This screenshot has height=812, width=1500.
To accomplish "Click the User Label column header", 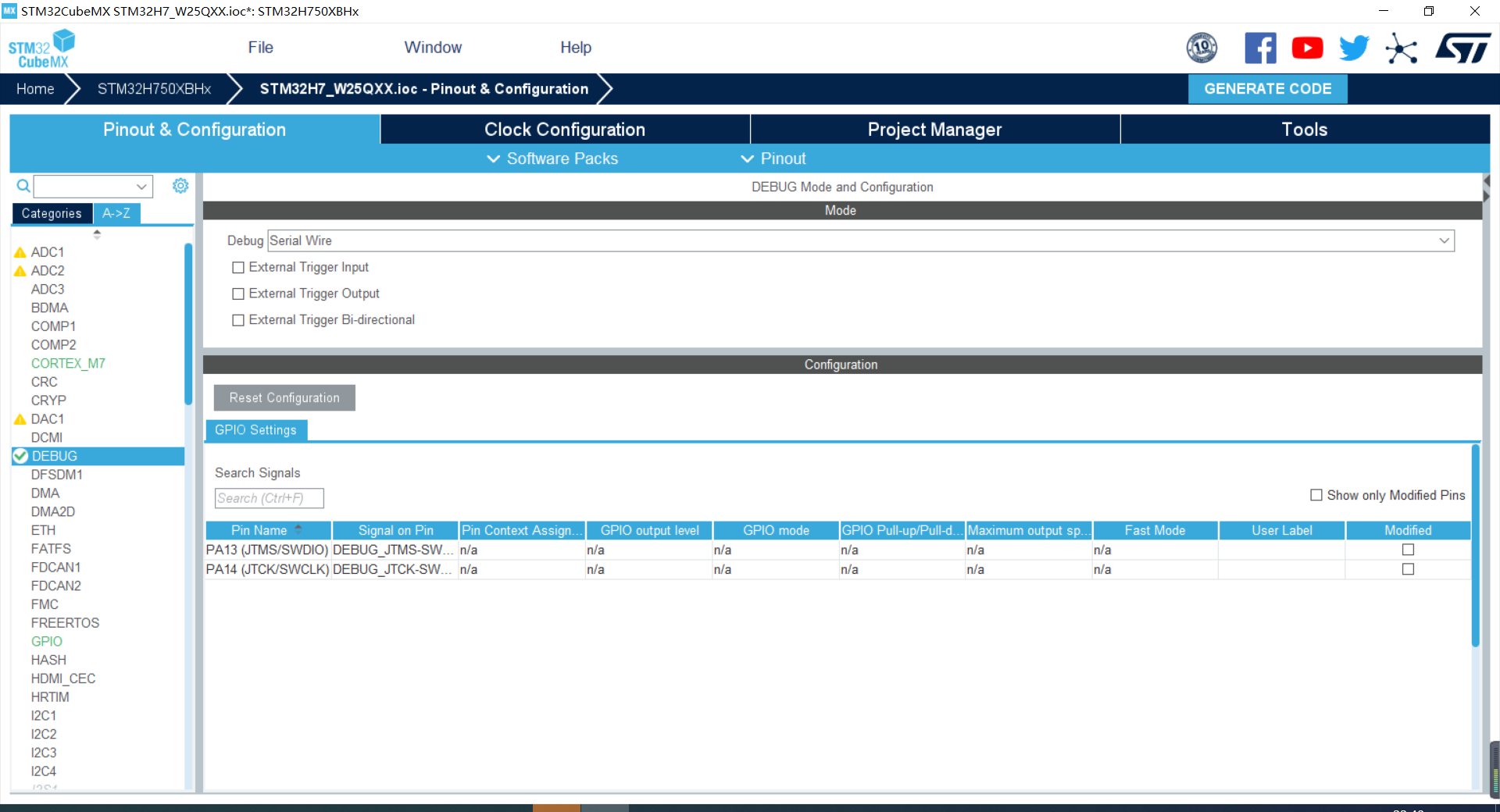I will point(1281,530).
